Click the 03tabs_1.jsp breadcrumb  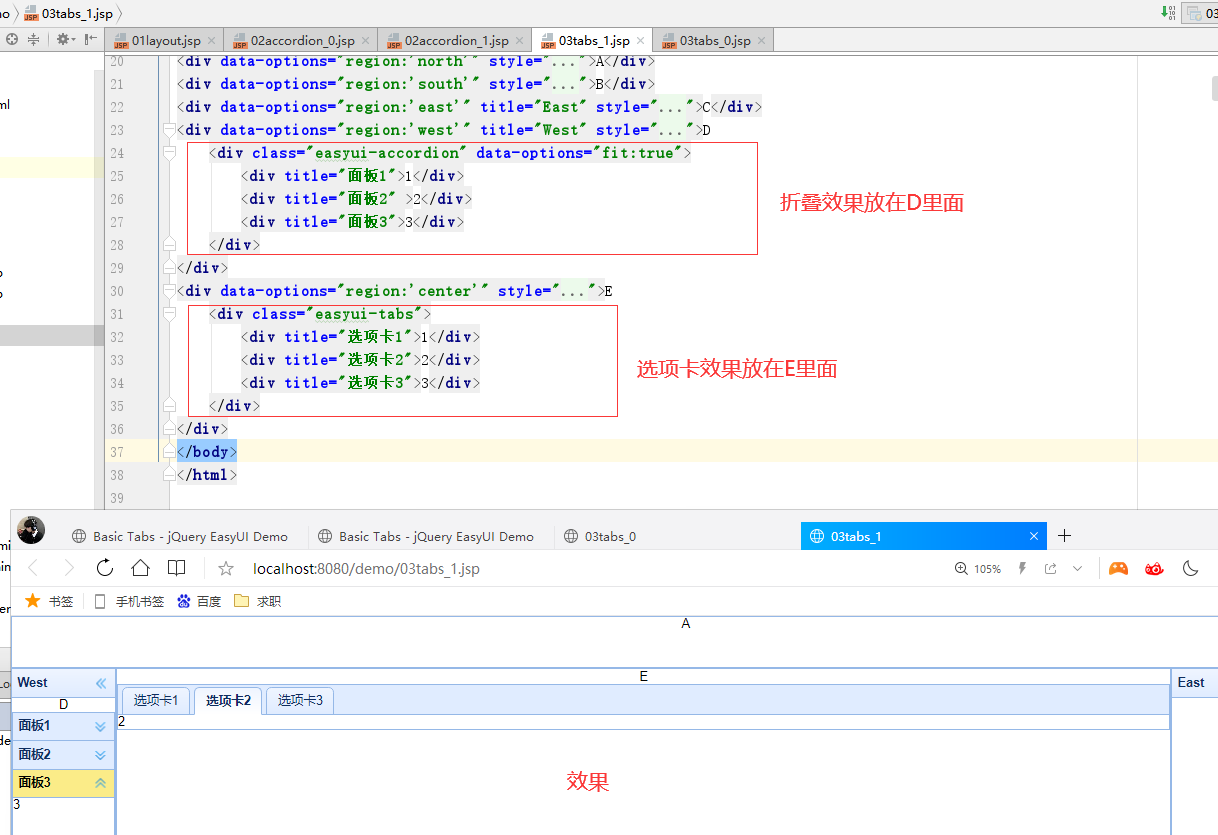tap(68, 13)
